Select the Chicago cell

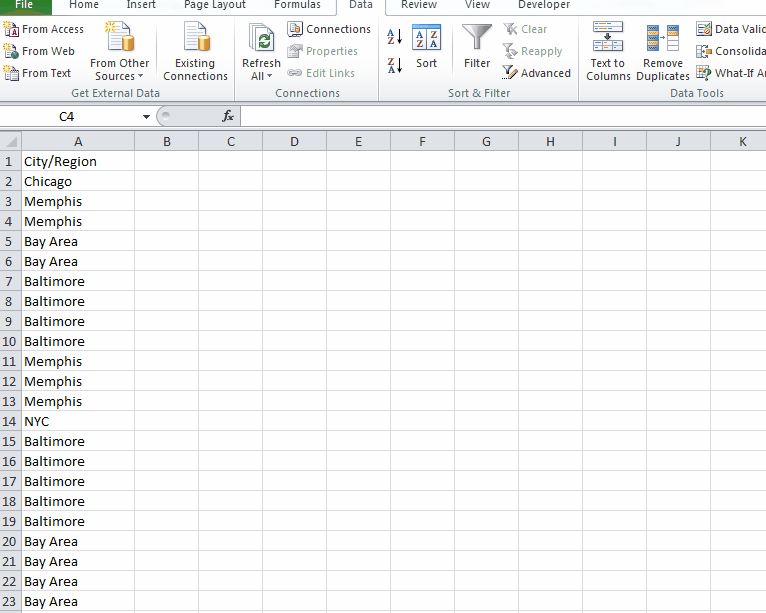coord(78,181)
